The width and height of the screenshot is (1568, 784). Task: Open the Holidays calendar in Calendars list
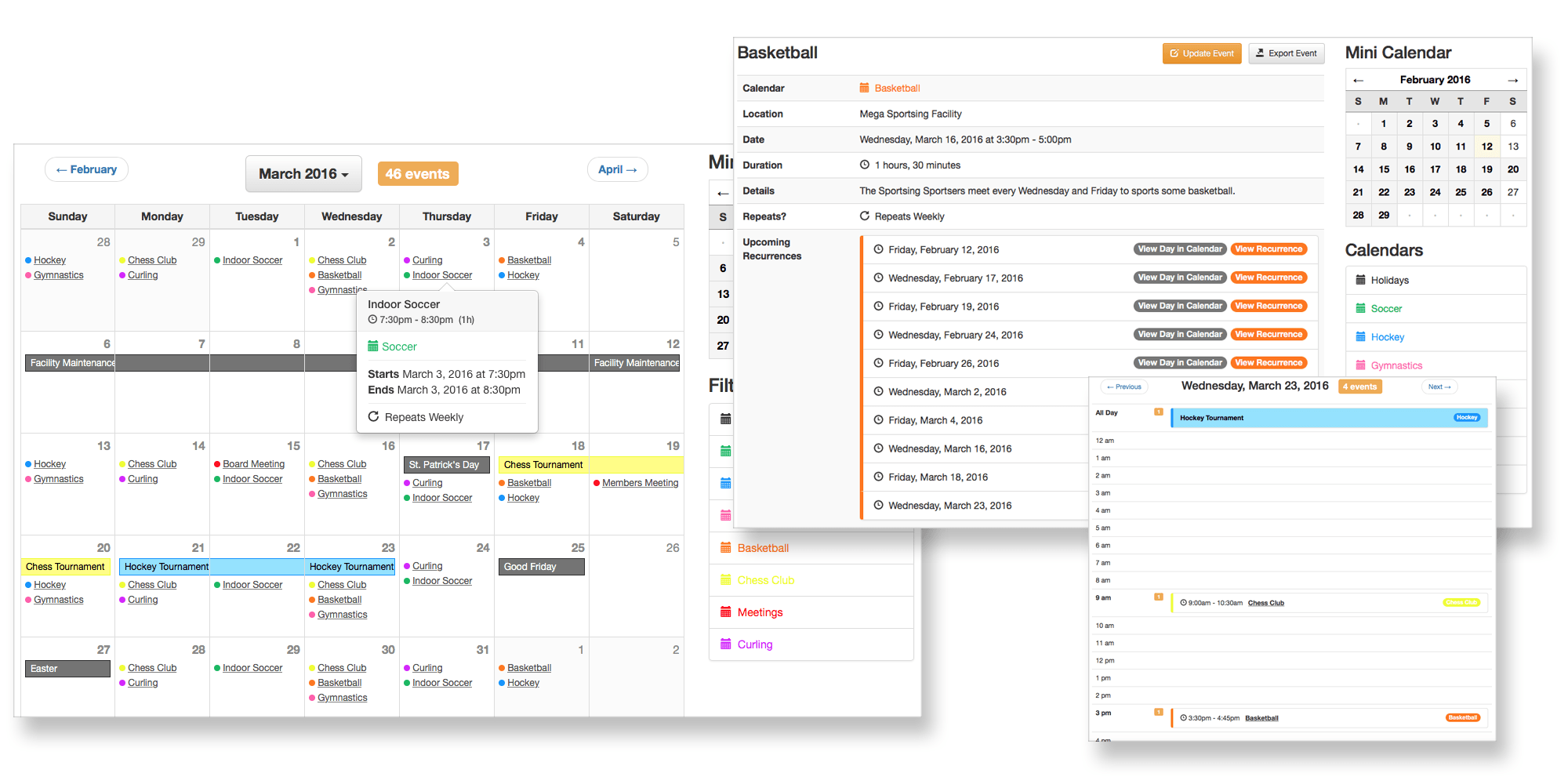pos(1389,281)
